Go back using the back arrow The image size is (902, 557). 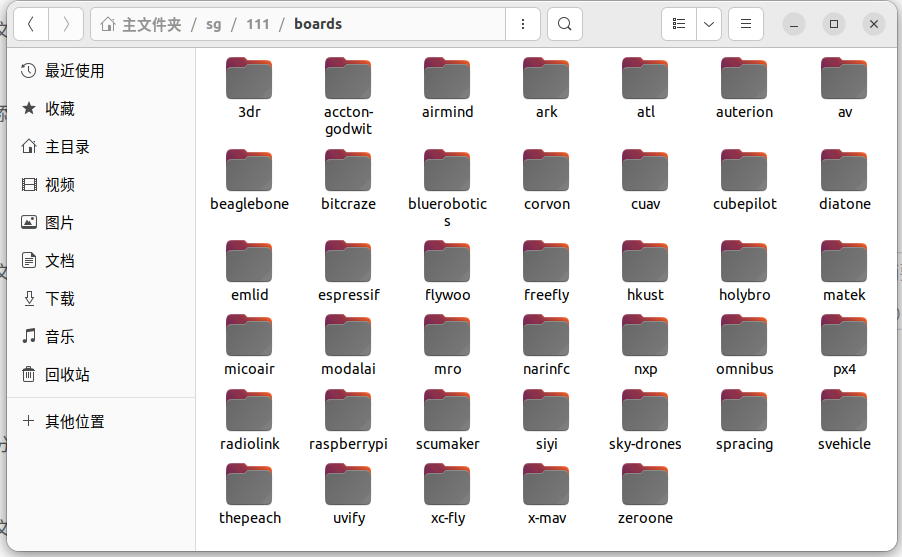[31, 24]
